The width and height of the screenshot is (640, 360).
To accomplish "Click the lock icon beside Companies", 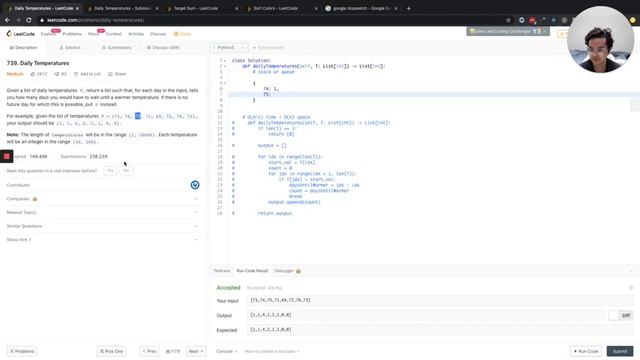I will point(35,199).
